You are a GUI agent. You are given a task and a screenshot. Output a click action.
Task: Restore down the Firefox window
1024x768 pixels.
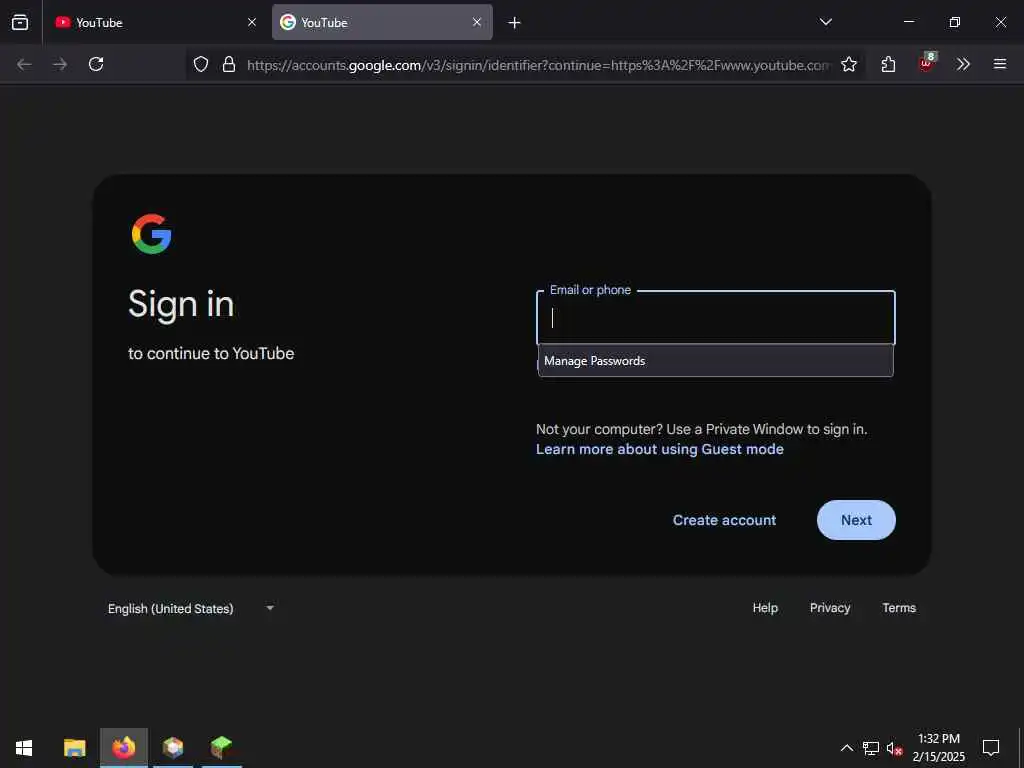pyautogui.click(x=955, y=22)
